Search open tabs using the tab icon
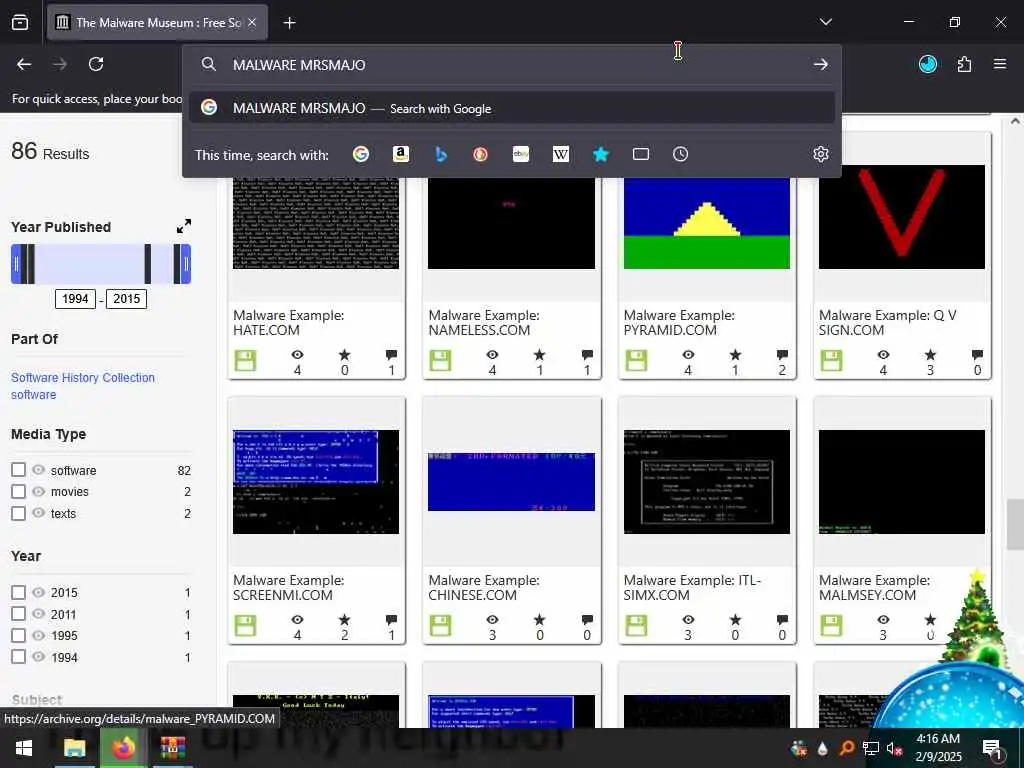 (641, 154)
